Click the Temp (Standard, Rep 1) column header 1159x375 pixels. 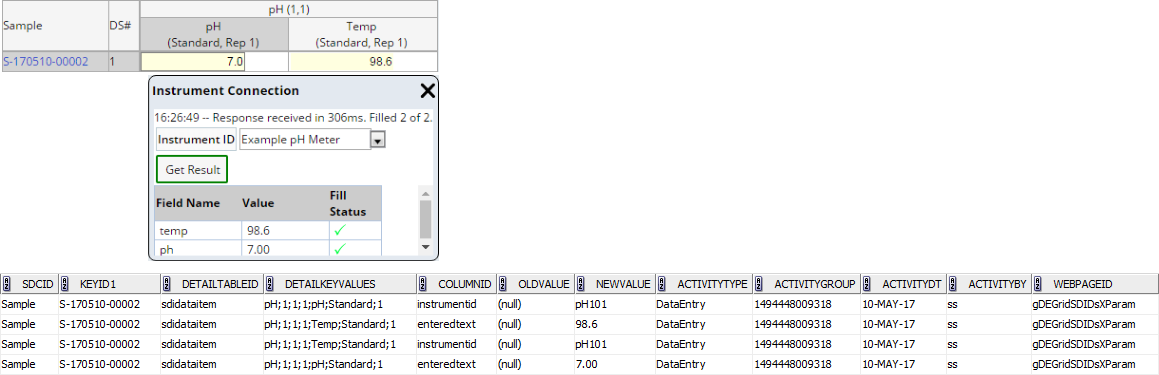[362, 35]
